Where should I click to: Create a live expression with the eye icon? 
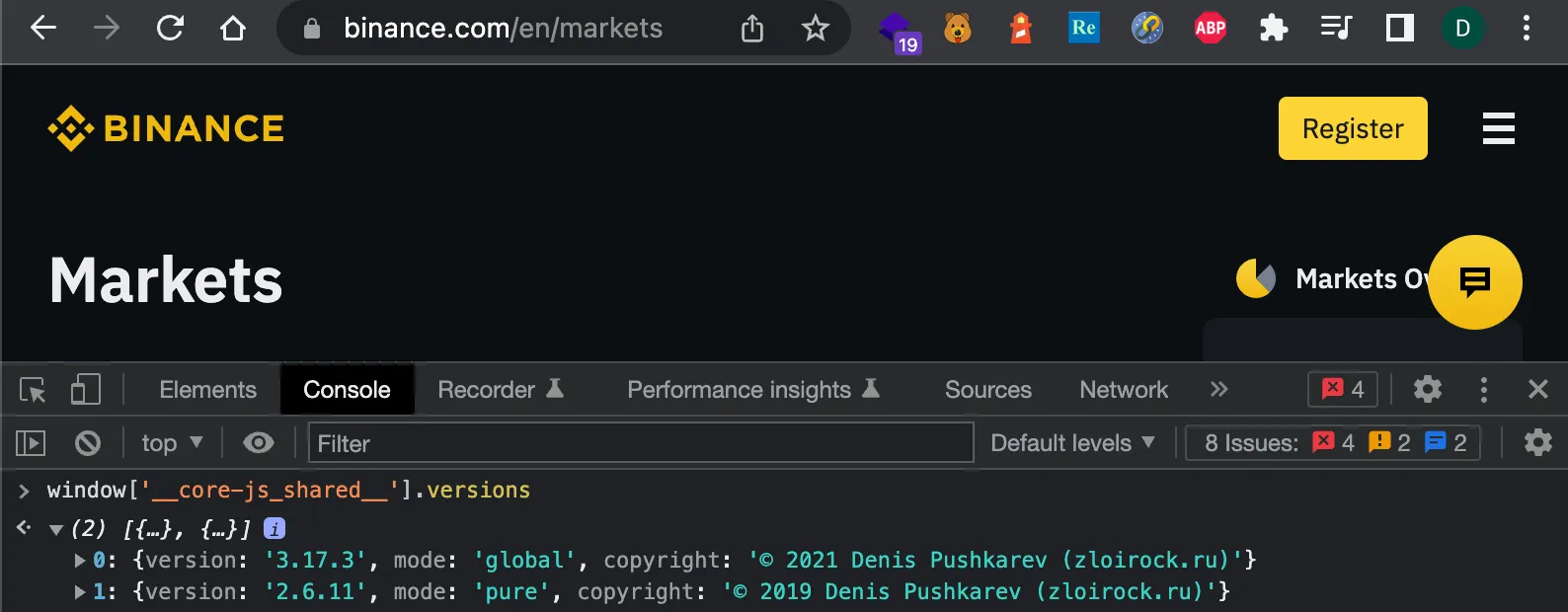(x=259, y=443)
